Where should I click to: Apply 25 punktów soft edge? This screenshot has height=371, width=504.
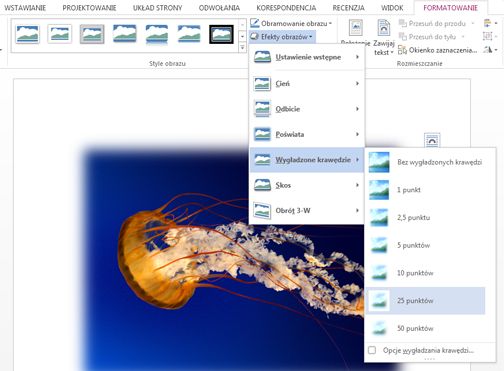(425, 301)
